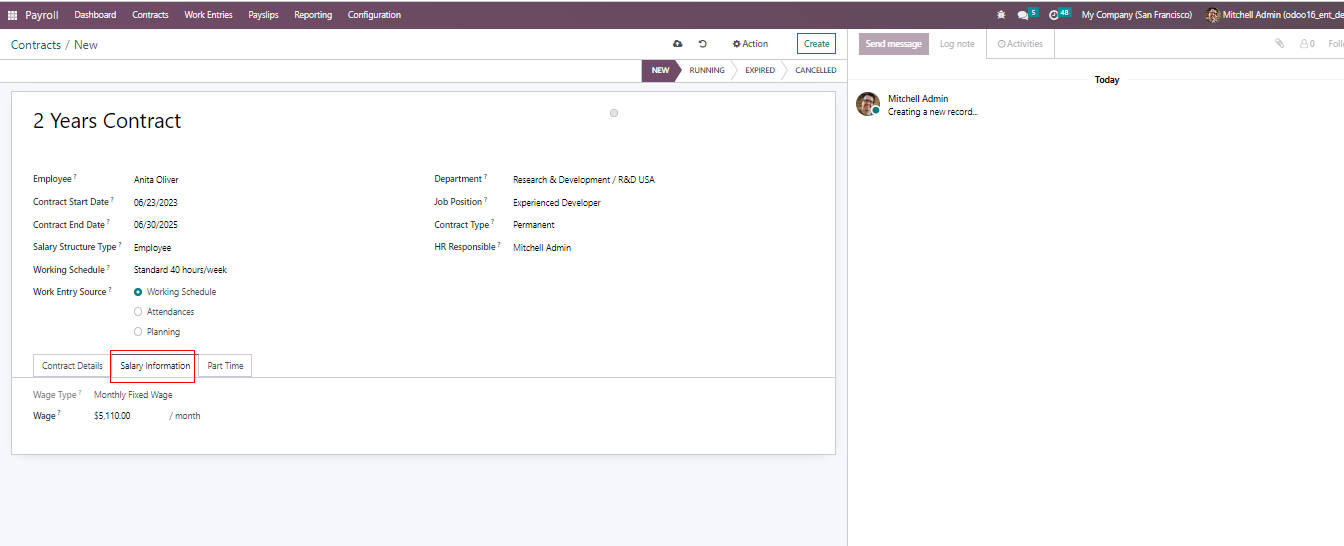Select Attendances as work entry source
The image size is (1344, 546).
(138, 312)
